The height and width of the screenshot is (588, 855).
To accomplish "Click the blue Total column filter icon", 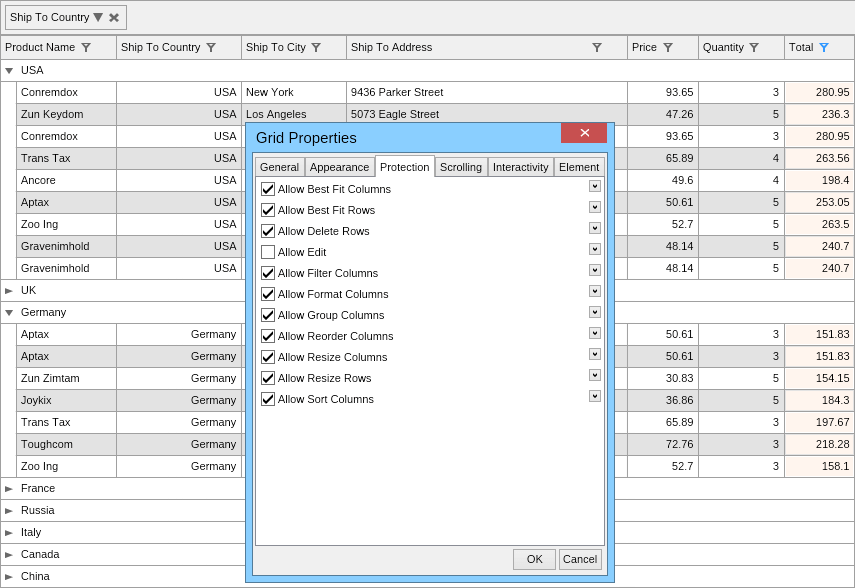I will [824, 47].
